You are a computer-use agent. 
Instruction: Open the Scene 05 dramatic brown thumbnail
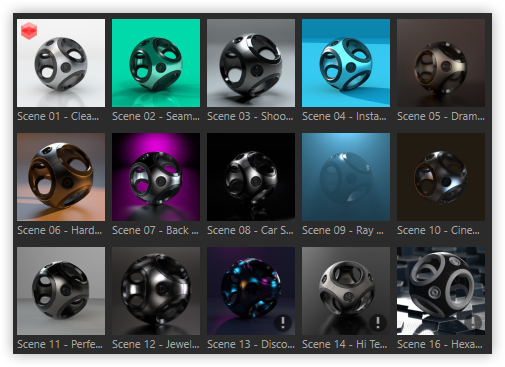(441, 63)
